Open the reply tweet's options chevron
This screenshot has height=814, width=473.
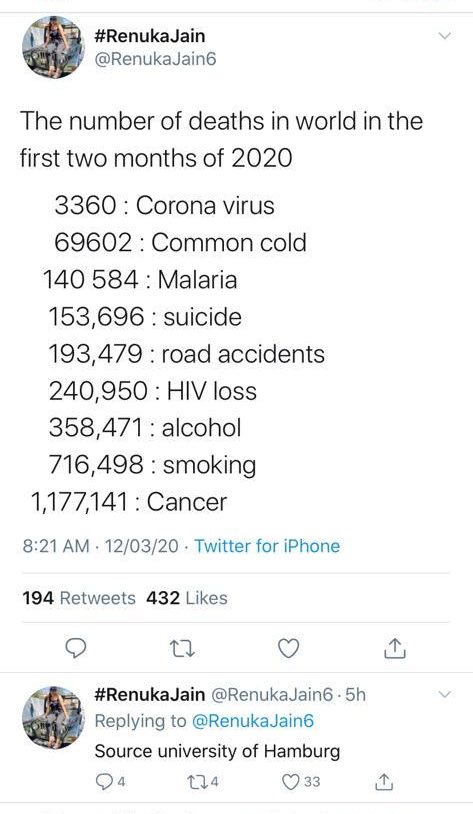445,694
